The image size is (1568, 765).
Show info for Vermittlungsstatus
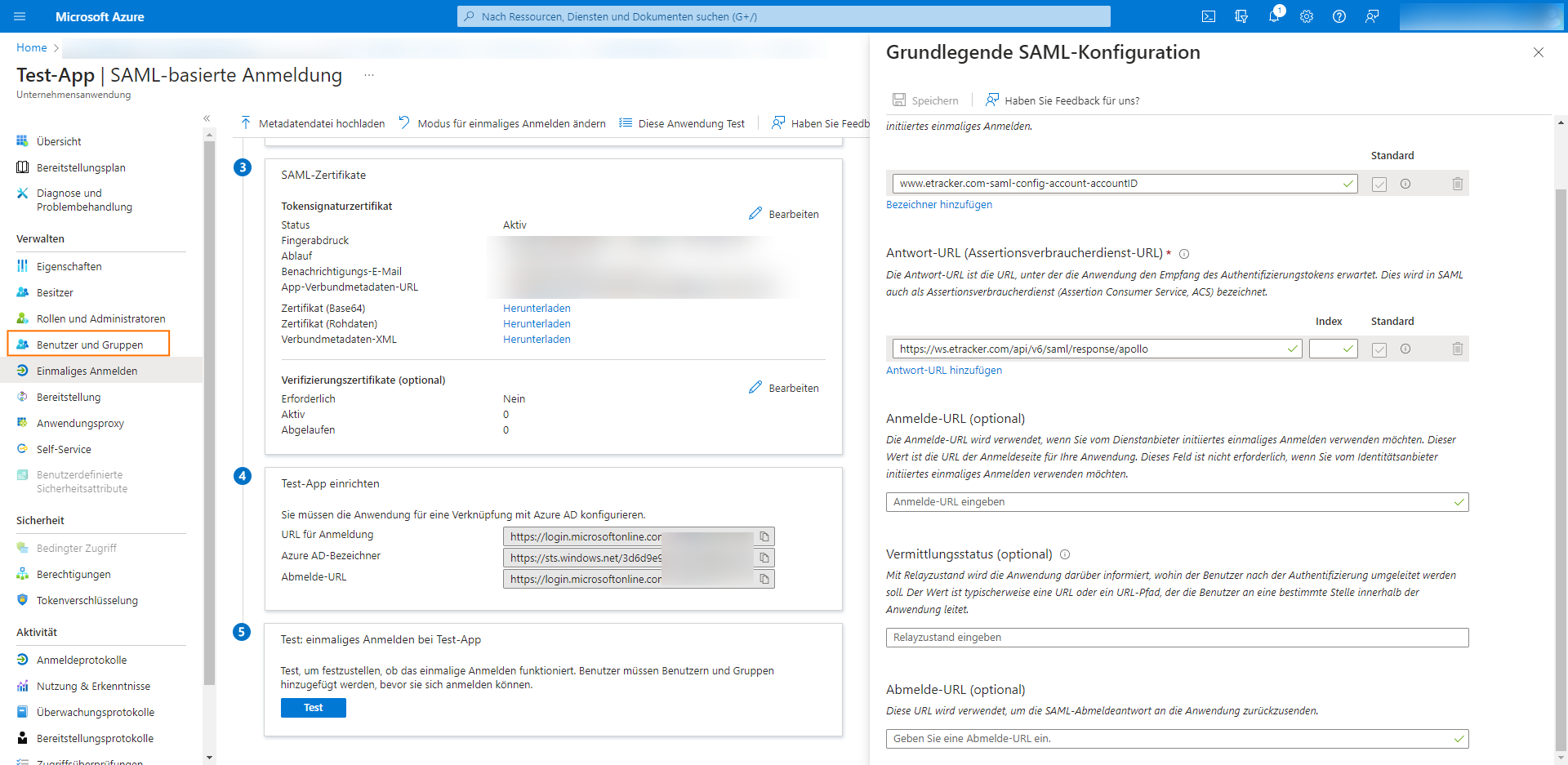1065,554
